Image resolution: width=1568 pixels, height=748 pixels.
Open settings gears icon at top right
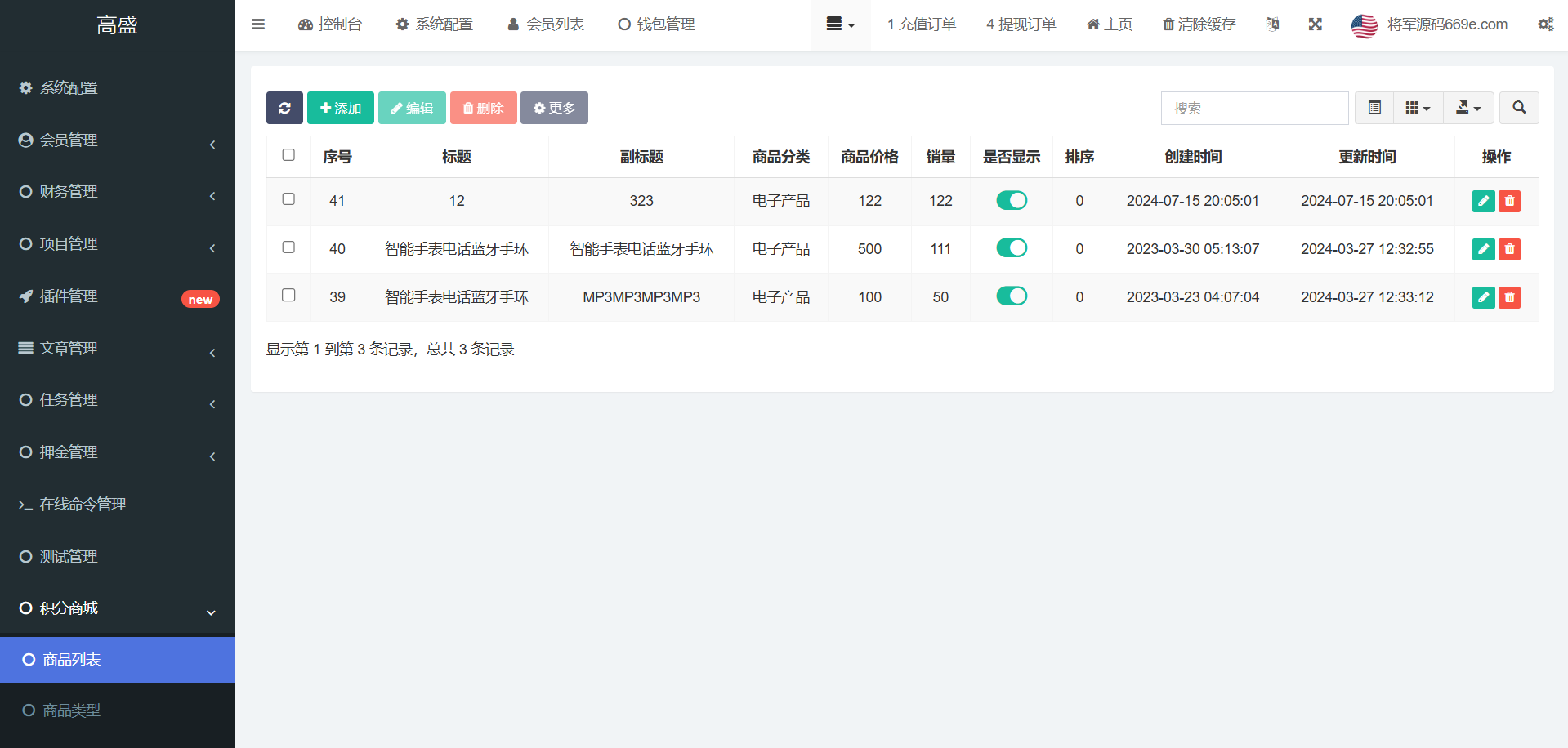[x=1545, y=24]
